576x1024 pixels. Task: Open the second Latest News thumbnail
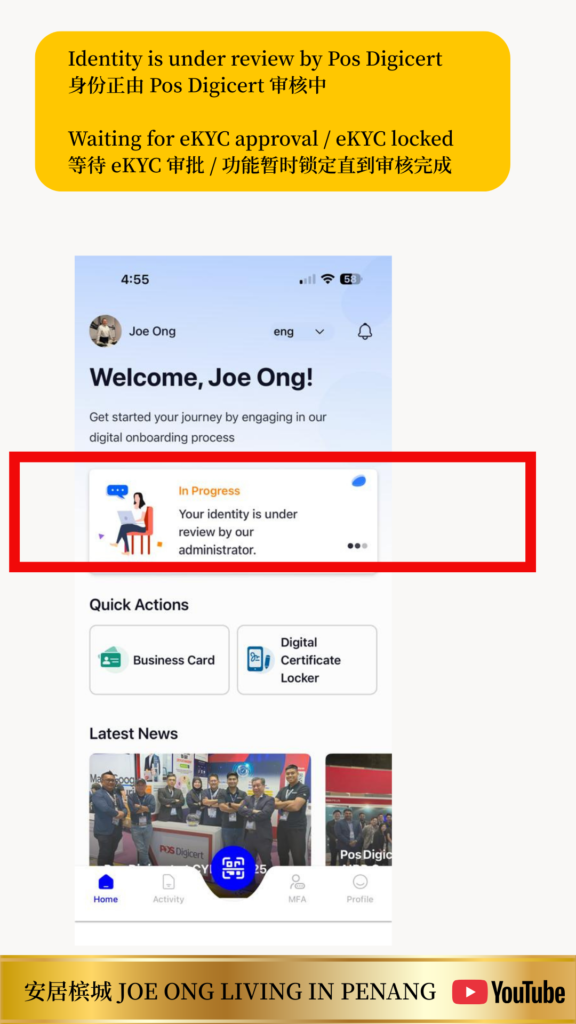click(359, 810)
